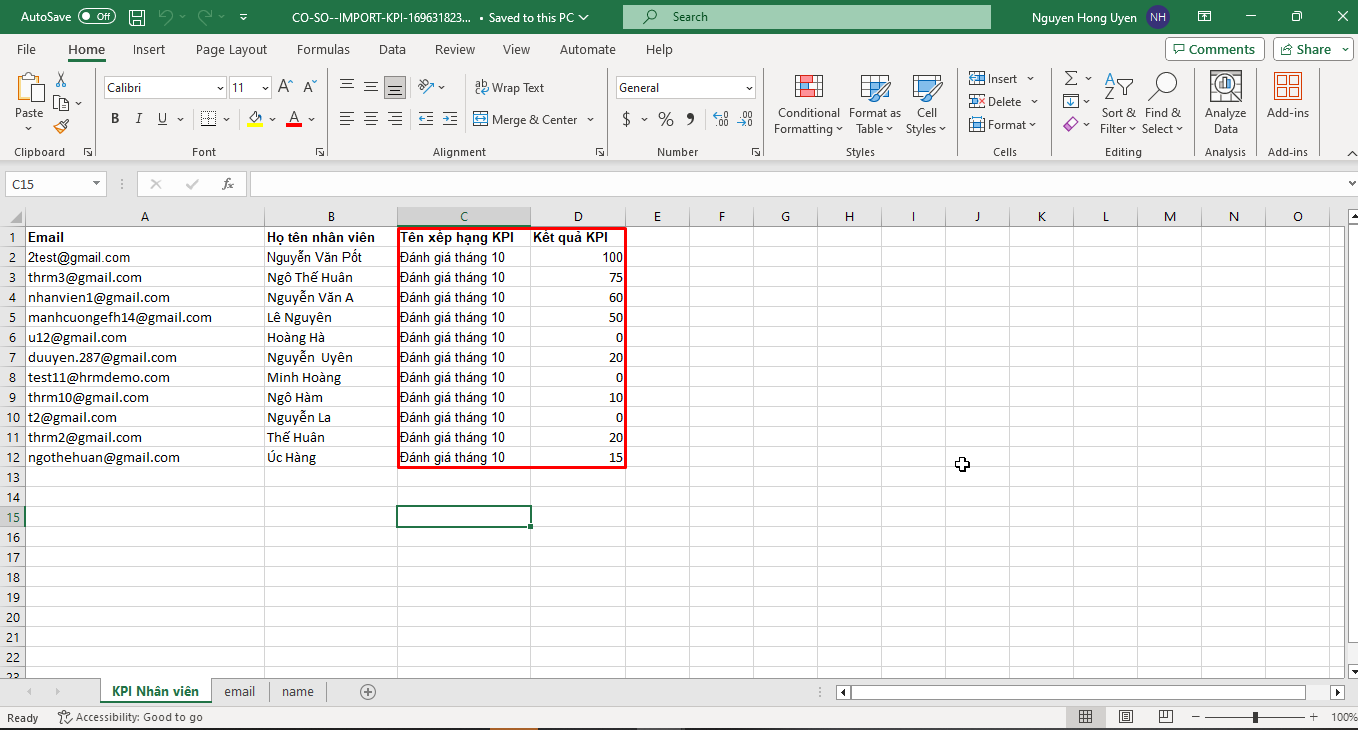Apply Bold formatting to the cell
1358x730 pixels.
[x=115, y=119]
